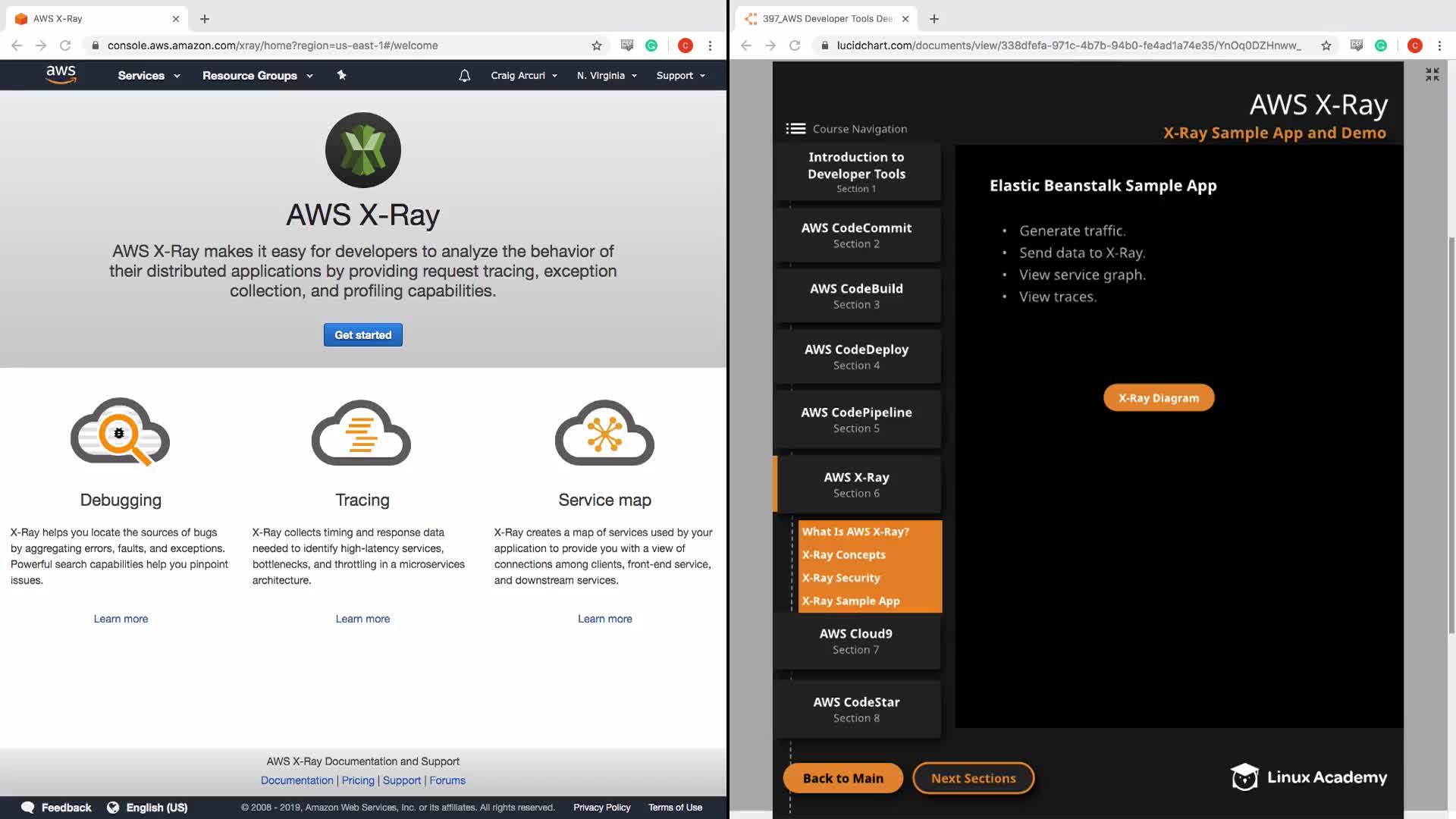Bookmark the AWS X-Ray page with star

click(597, 45)
